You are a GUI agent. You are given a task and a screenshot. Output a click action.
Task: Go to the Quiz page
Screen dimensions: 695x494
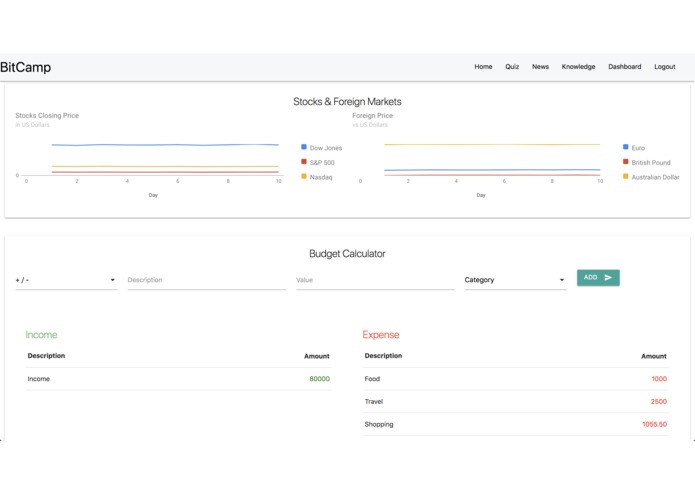tap(512, 66)
